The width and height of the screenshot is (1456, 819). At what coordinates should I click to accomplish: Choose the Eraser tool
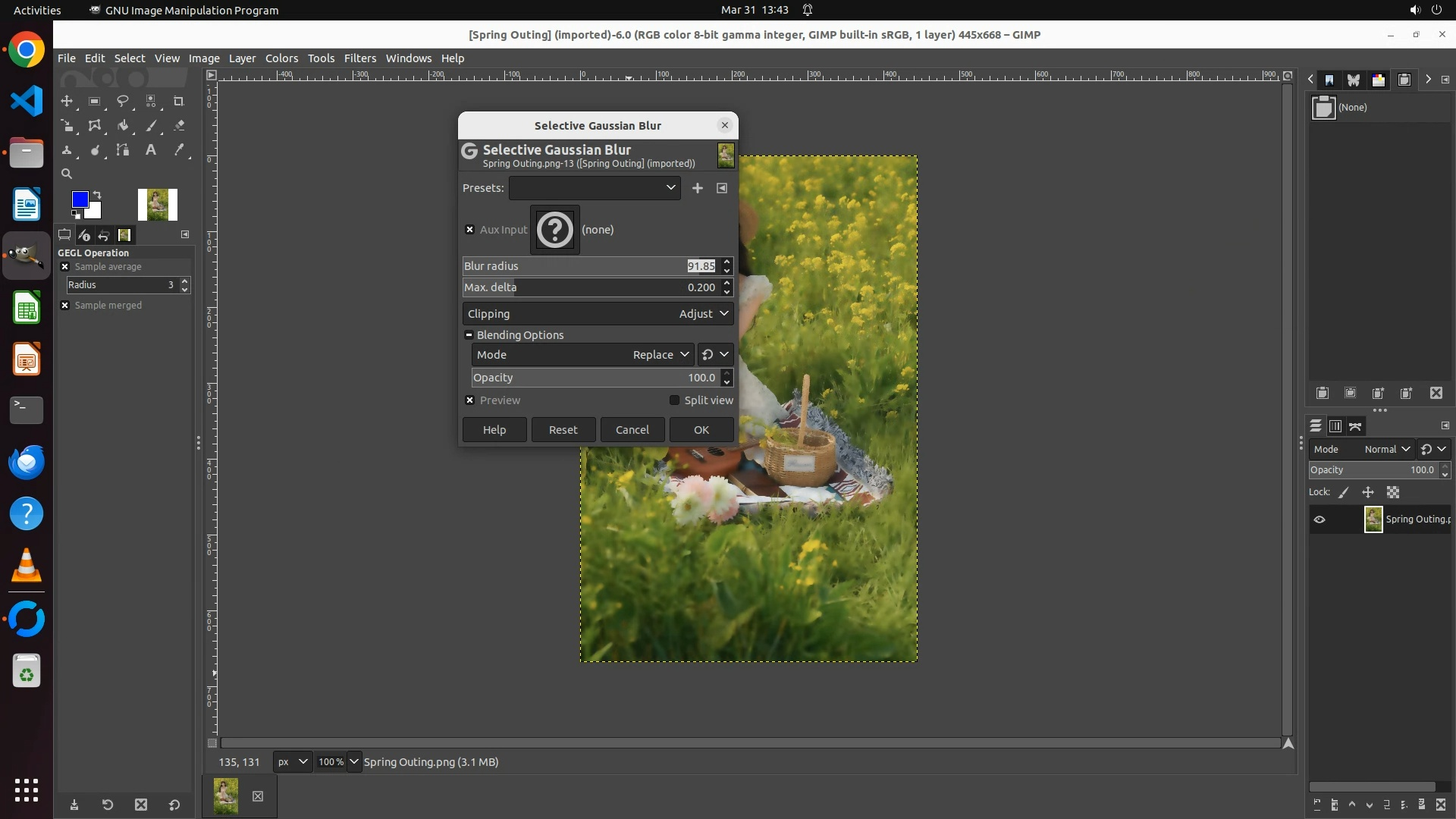[x=179, y=126]
